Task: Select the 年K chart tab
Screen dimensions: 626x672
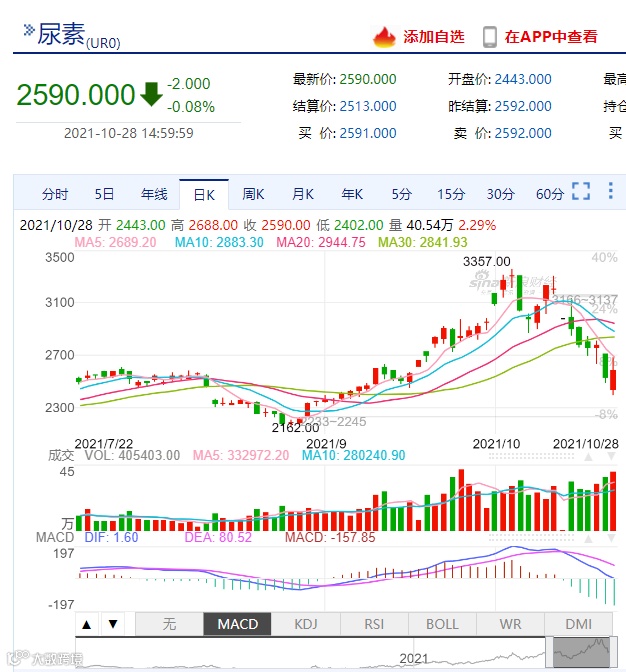Action: click(352, 194)
